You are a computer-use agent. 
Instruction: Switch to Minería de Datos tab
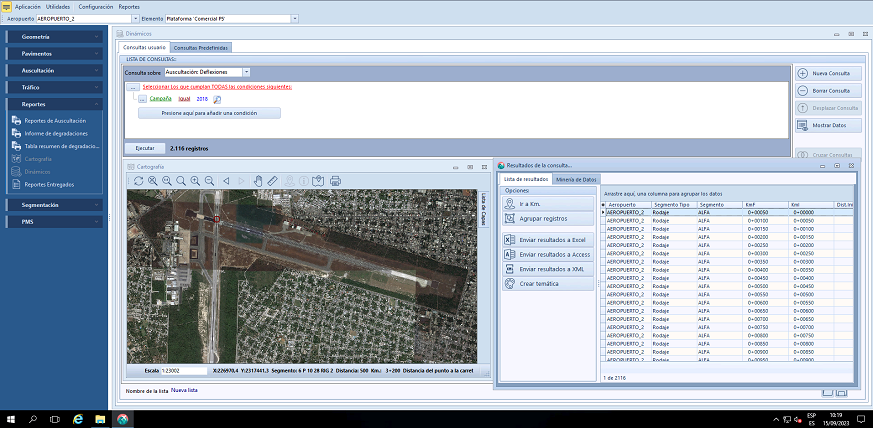click(577, 178)
